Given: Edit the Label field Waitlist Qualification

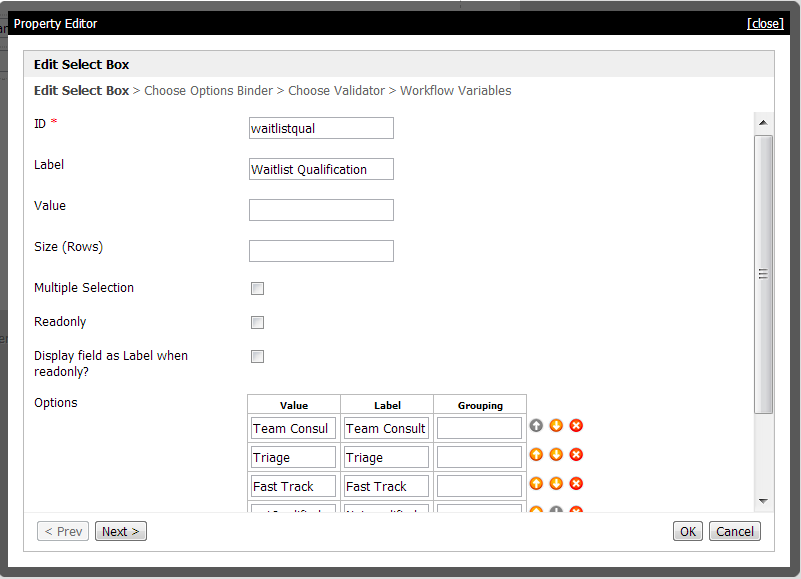Looking at the screenshot, I should point(321,169).
